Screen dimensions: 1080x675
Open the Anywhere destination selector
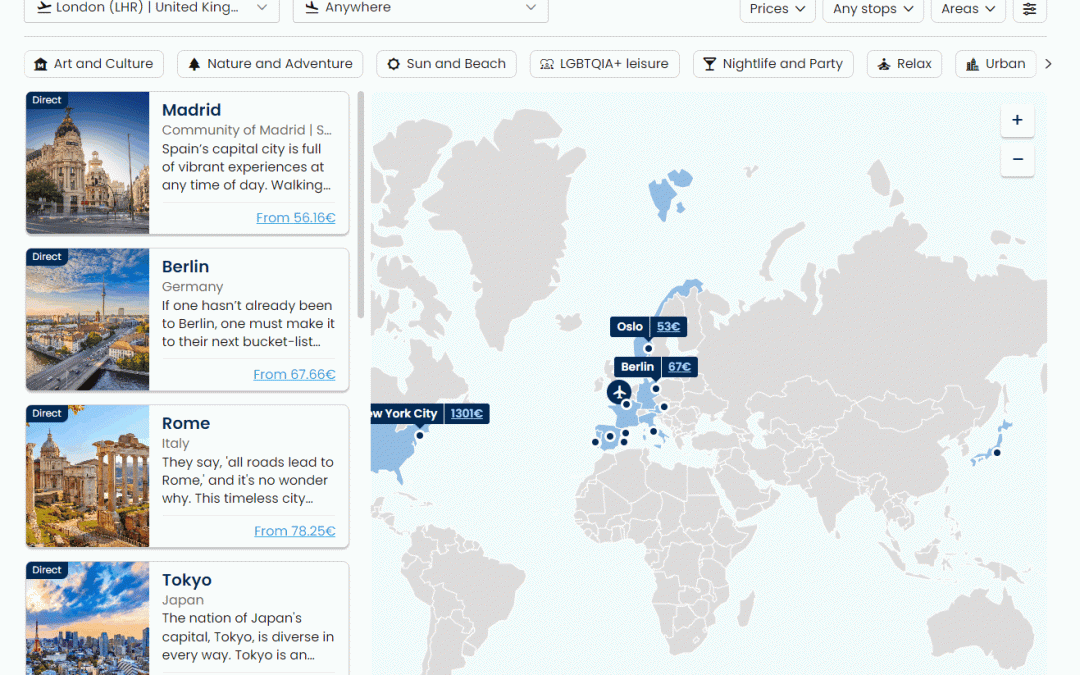point(420,8)
